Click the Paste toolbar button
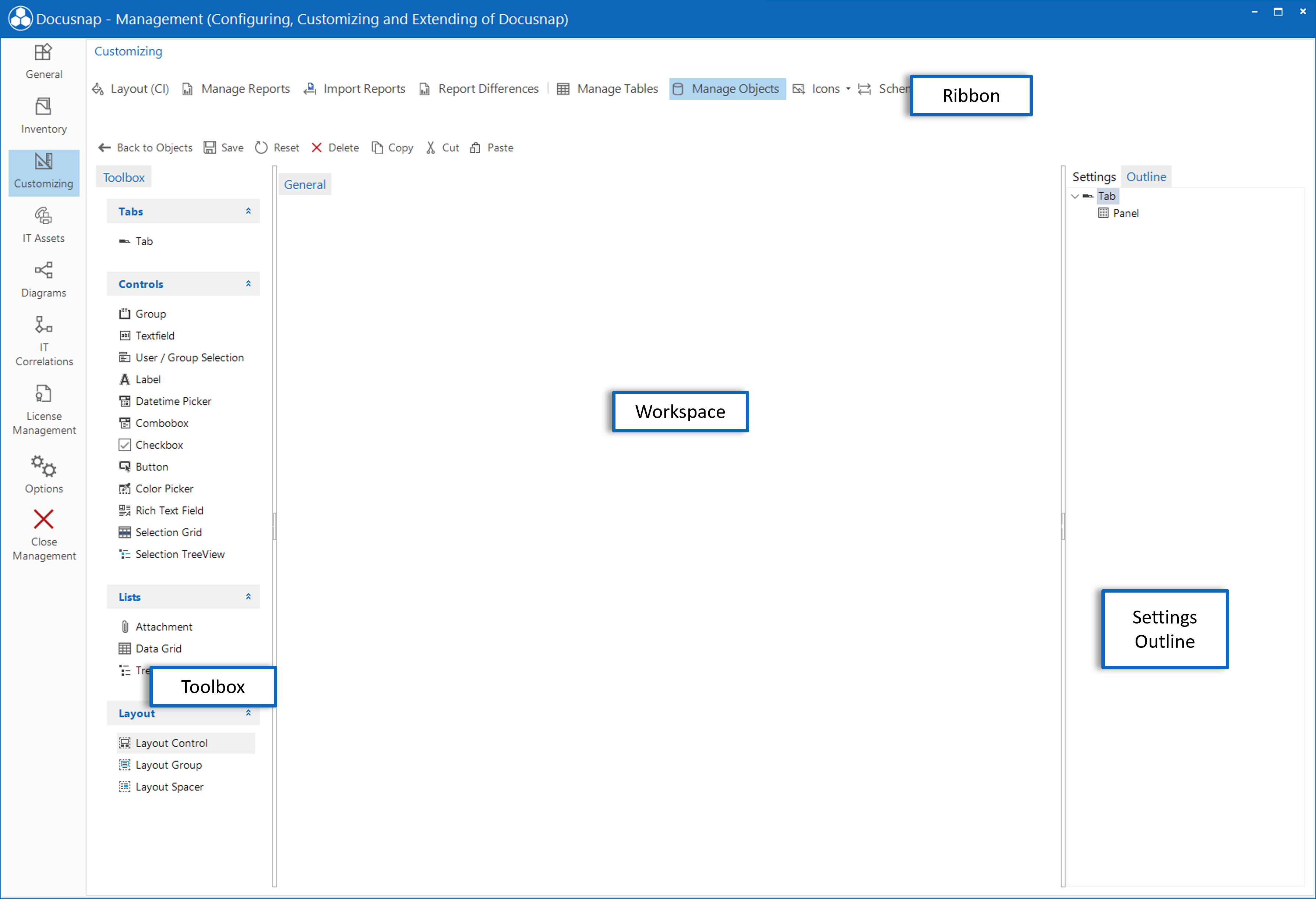 coord(492,148)
